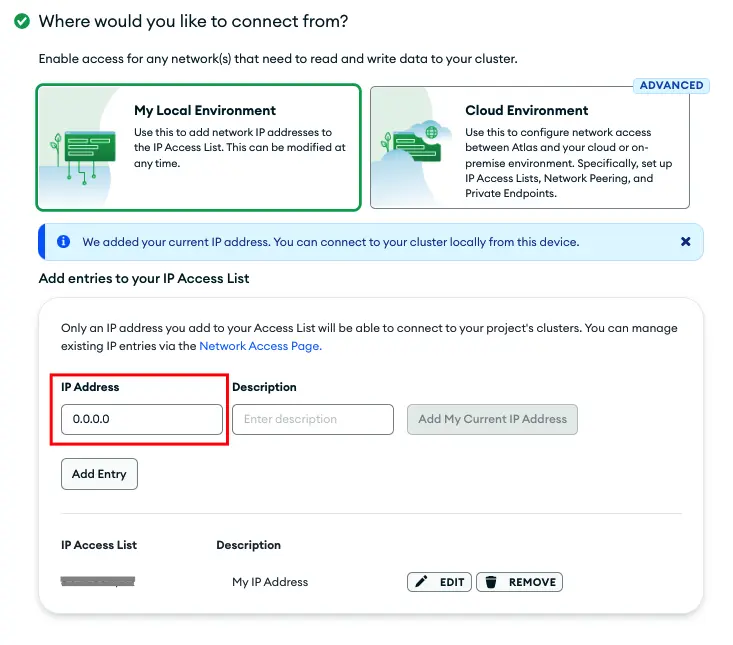Viewport: 733px width, 645px height.
Task: Click the My IP Address description text
Action: tap(270, 582)
